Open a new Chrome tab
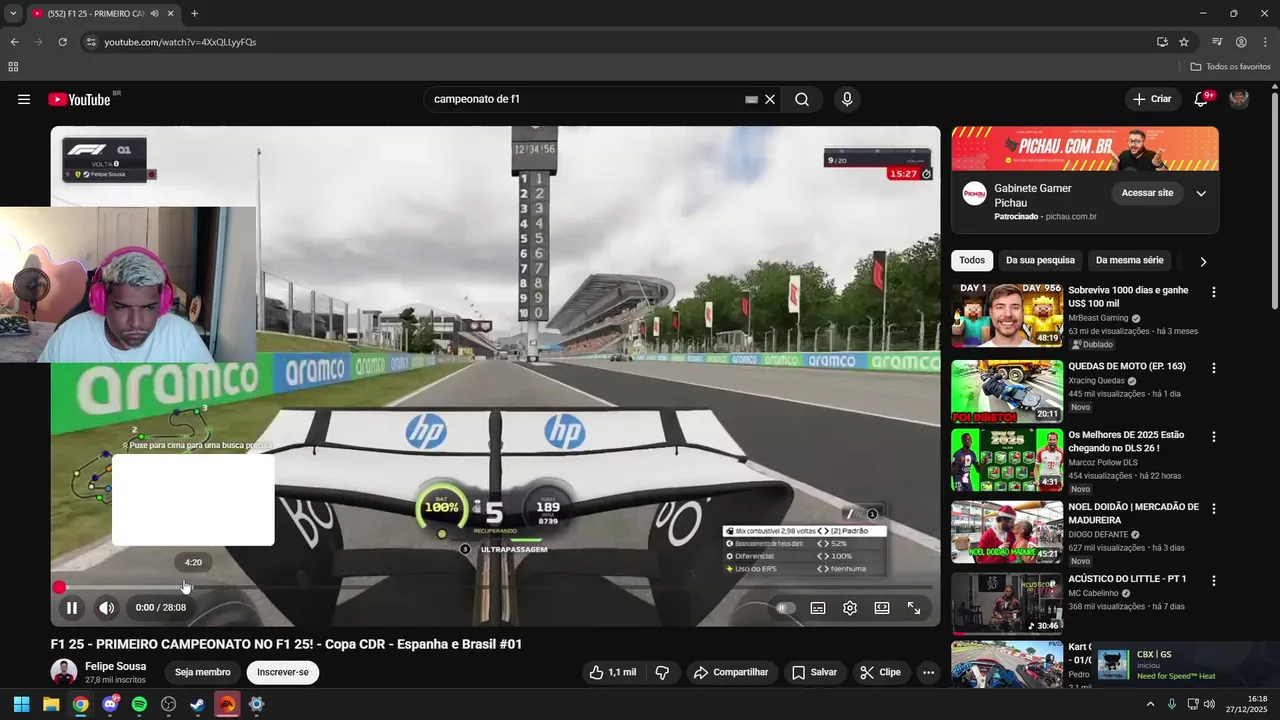 click(194, 14)
